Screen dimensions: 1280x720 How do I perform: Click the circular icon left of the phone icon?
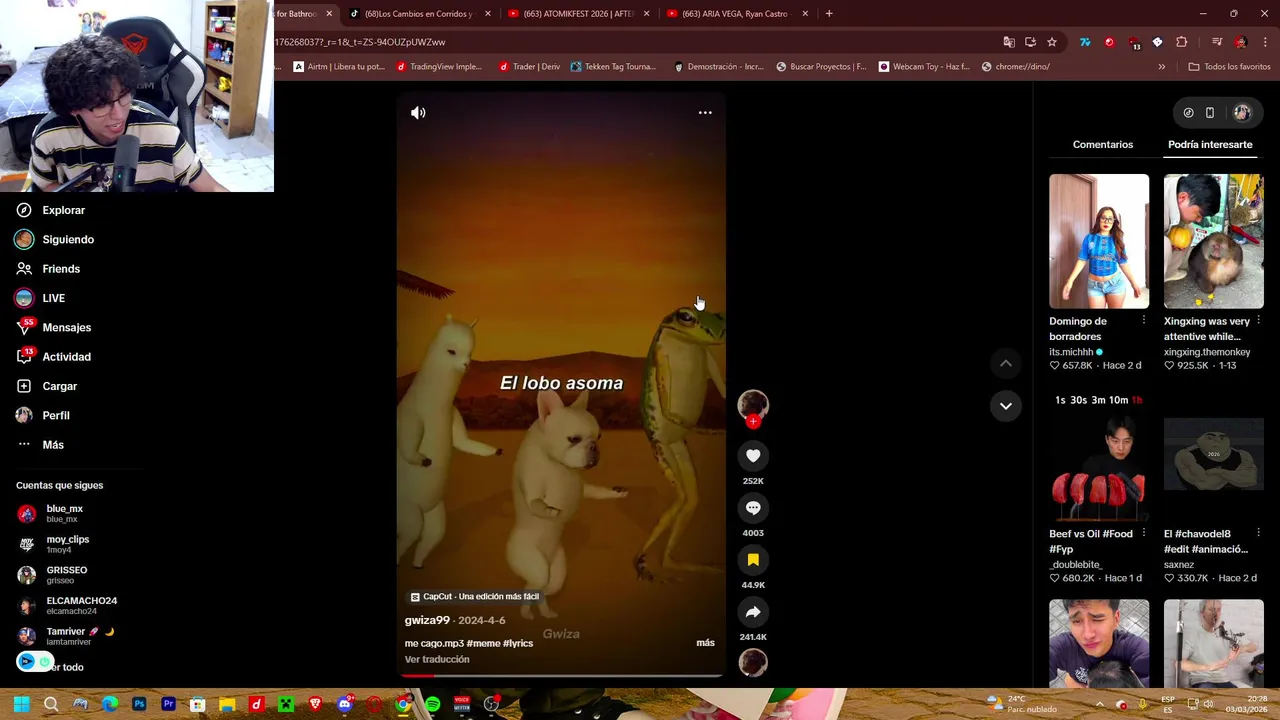1188,113
